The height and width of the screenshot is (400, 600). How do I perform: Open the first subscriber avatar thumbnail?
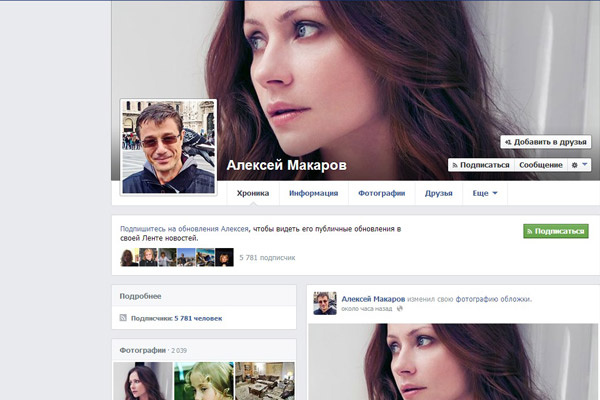click(129, 257)
